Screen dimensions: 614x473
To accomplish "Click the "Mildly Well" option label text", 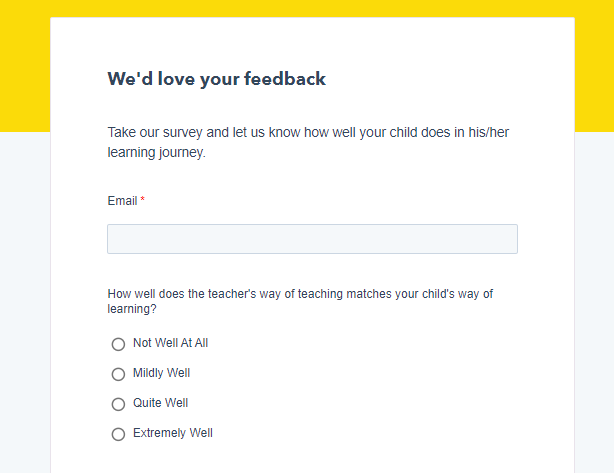I will pos(161,373).
